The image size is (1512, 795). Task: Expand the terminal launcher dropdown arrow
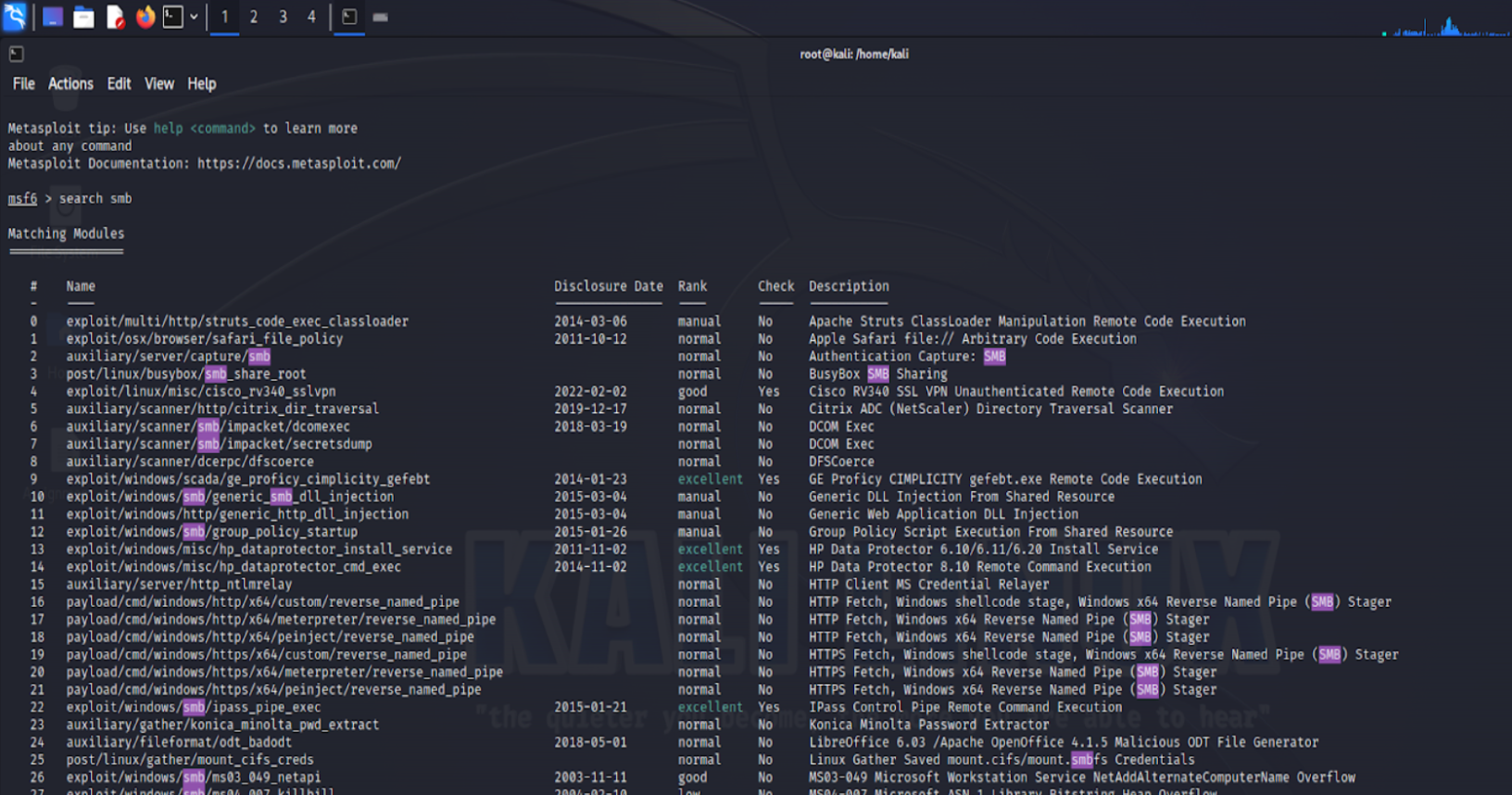point(194,17)
